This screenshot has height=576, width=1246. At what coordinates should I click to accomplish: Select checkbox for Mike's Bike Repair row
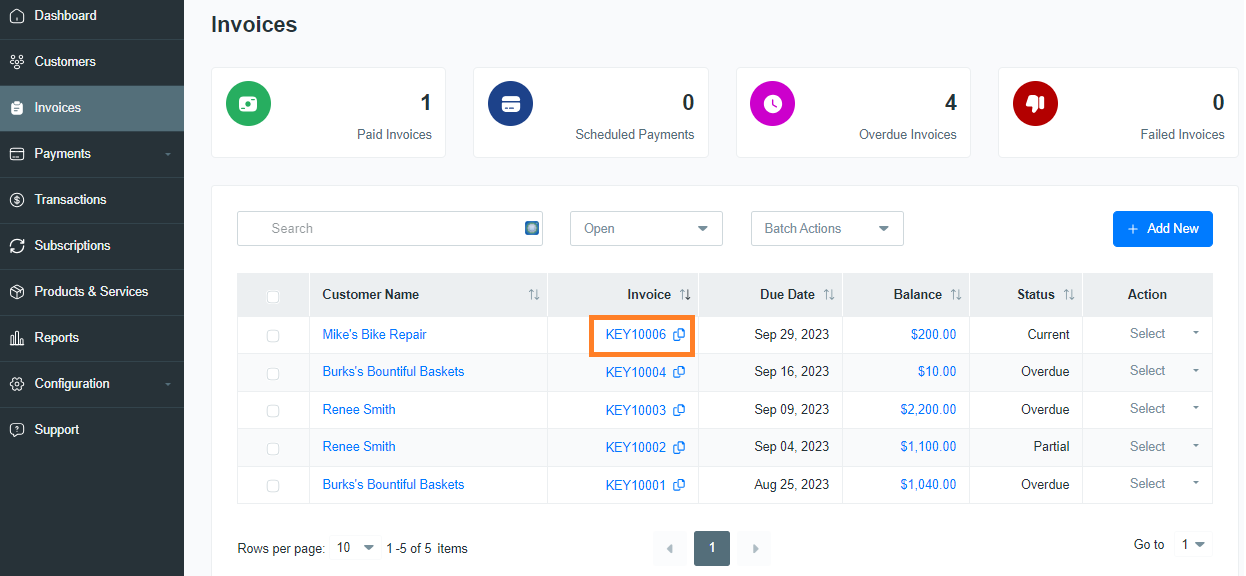[x=273, y=336]
